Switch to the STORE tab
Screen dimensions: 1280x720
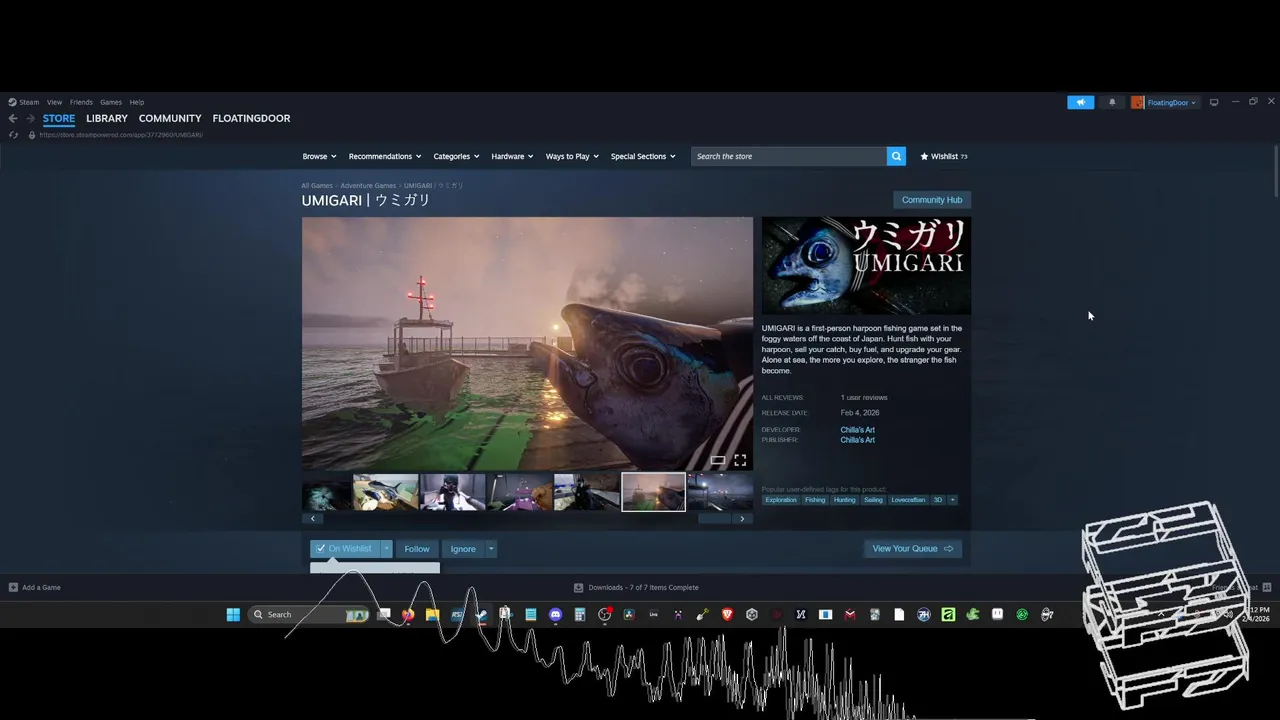(x=59, y=118)
